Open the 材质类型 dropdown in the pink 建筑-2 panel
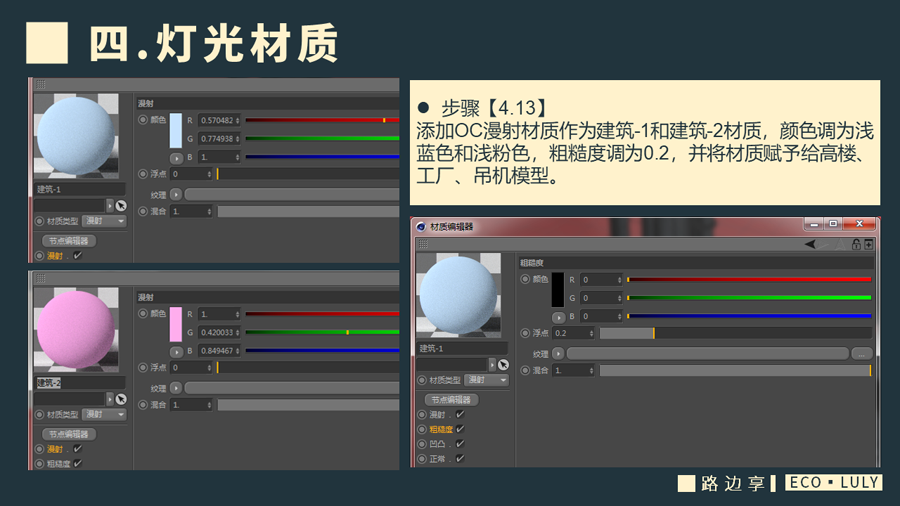900x506 pixels. click(x=104, y=415)
